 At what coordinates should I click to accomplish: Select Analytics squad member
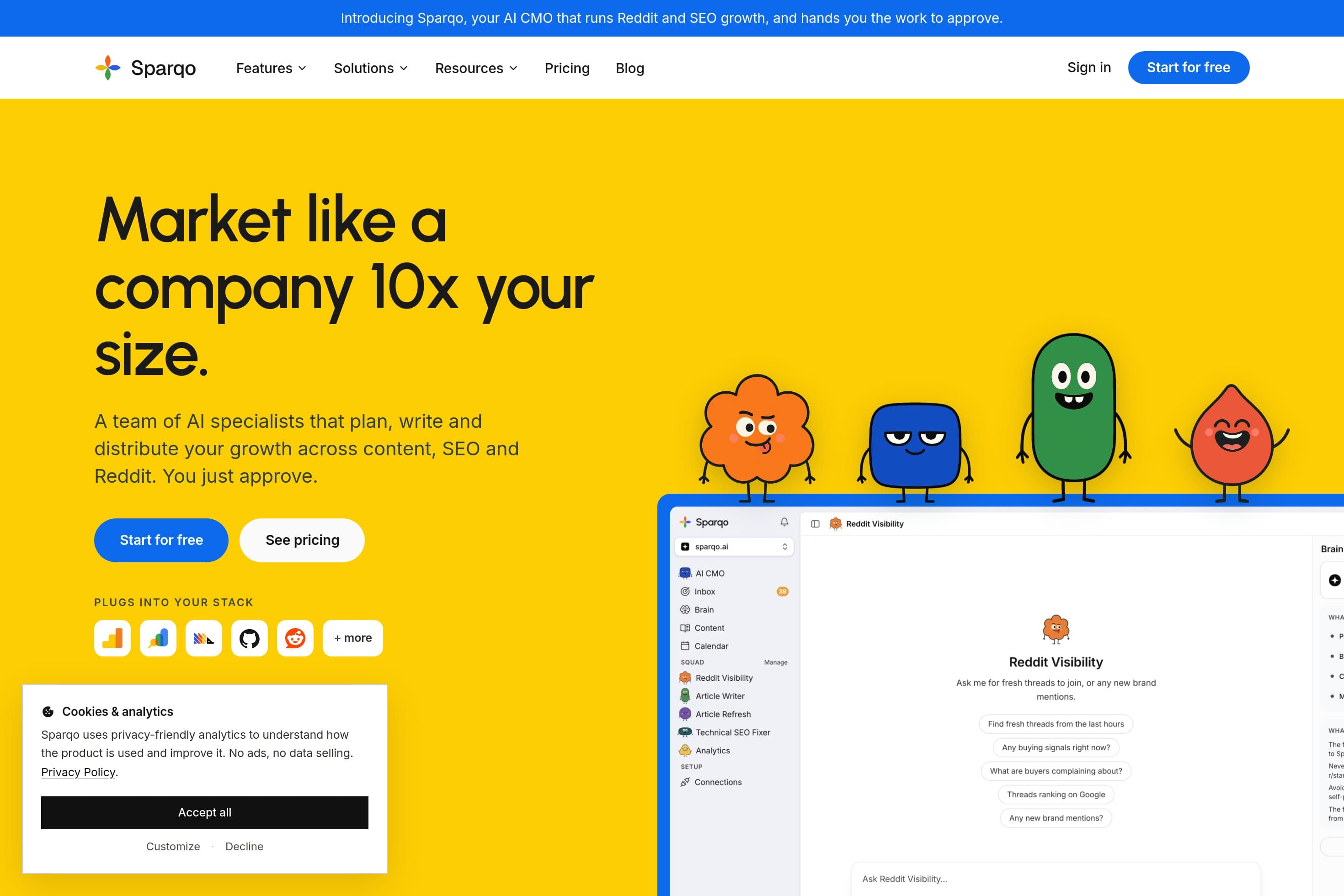click(734, 750)
